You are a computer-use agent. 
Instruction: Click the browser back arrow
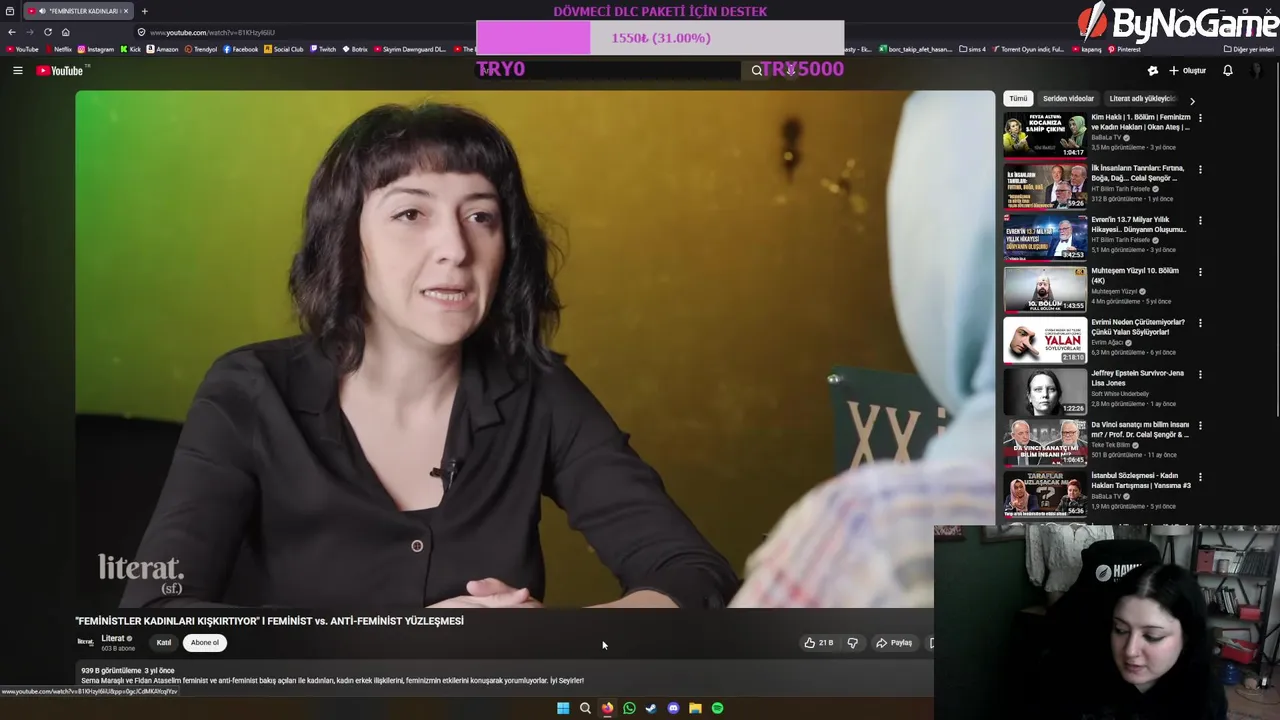[x=11, y=32]
